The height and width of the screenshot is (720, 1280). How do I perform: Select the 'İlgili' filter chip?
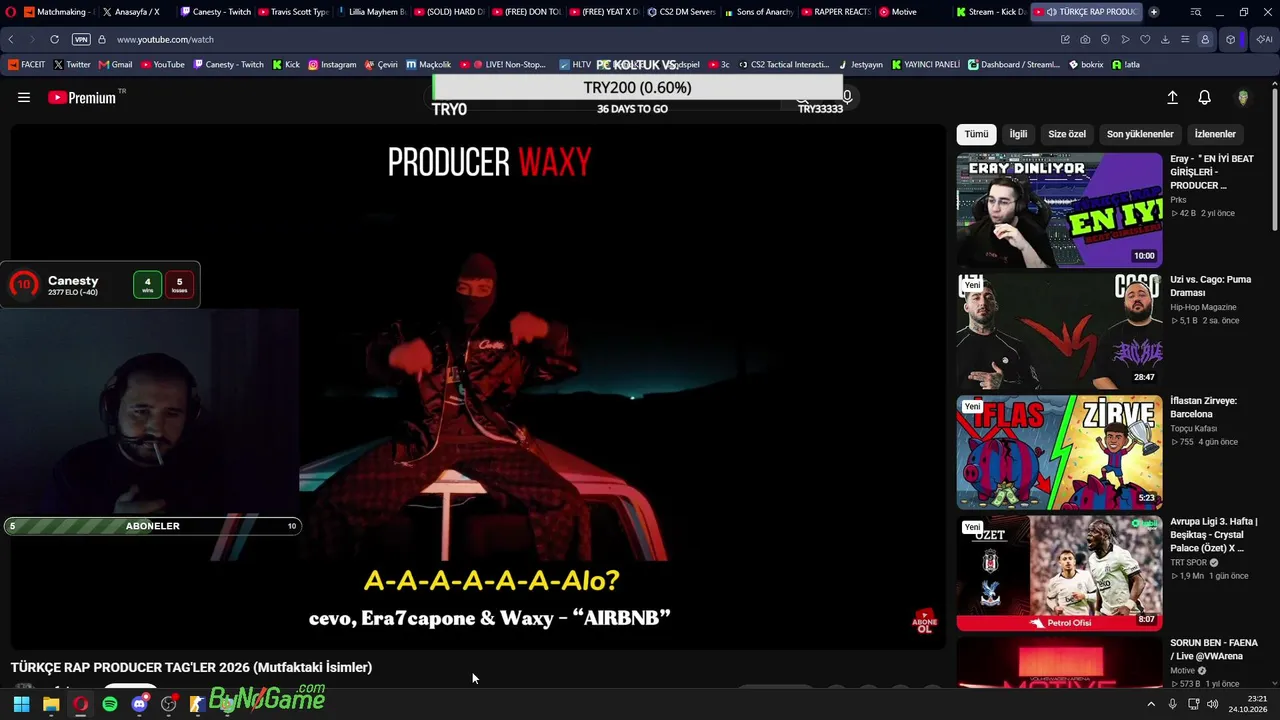tap(1018, 134)
